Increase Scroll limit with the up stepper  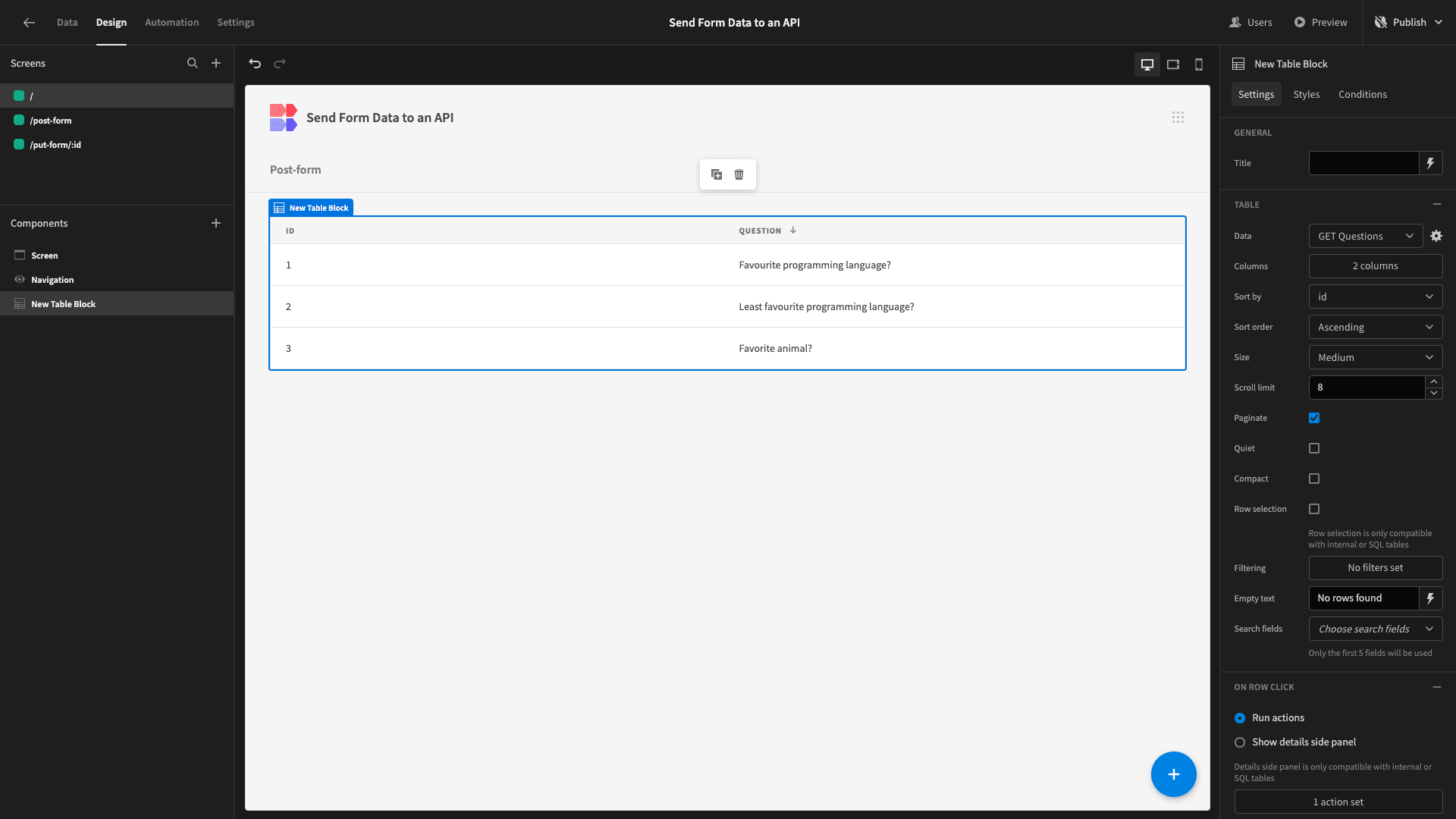(x=1434, y=381)
